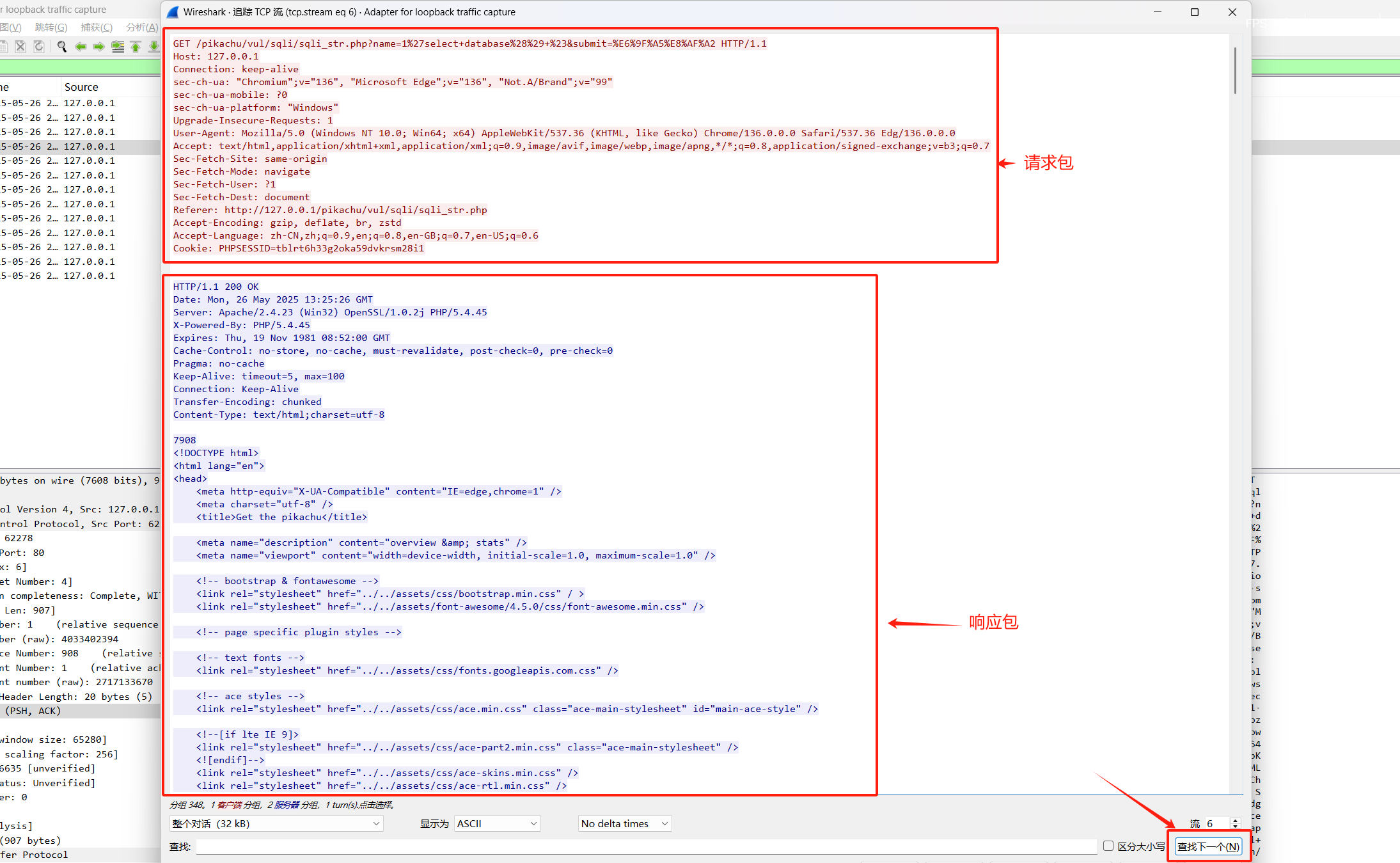
Task: Decrement the stream number spinner
Action: [1235, 827]
